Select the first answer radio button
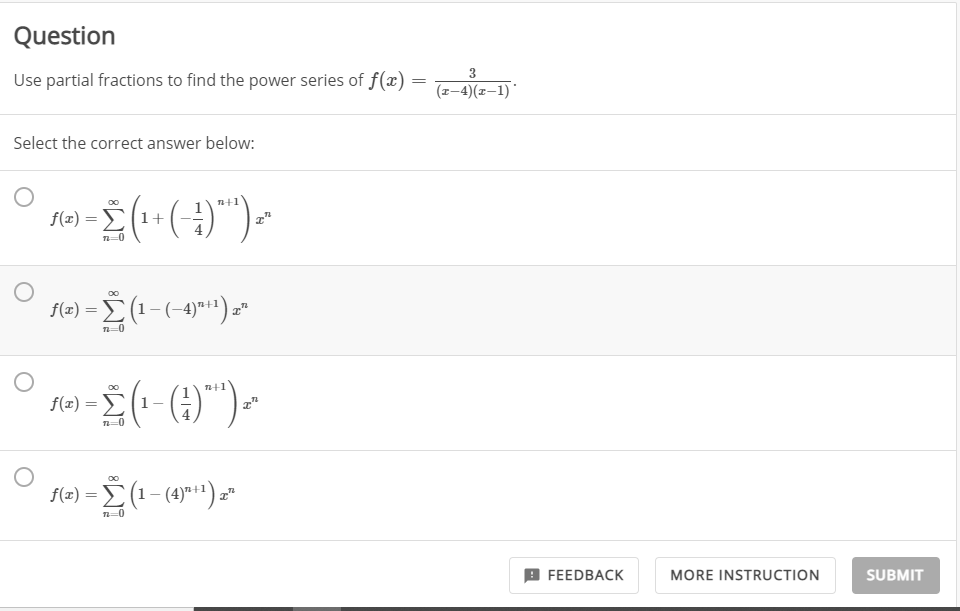This screenshot has width=960, height=611. click(x=22, y=196)
